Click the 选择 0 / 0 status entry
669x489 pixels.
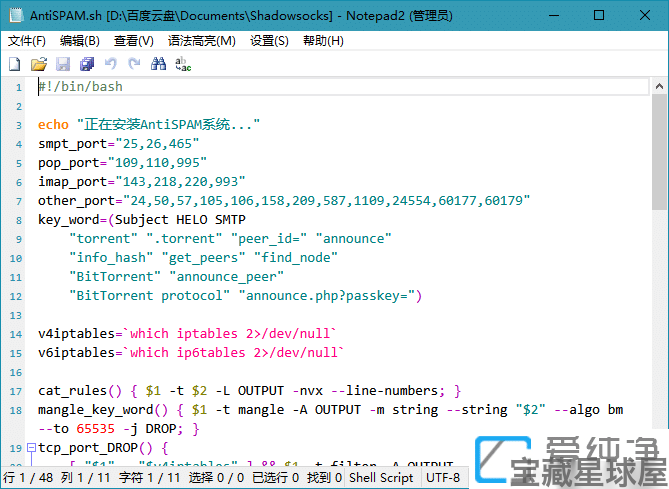tap(216, 477)
